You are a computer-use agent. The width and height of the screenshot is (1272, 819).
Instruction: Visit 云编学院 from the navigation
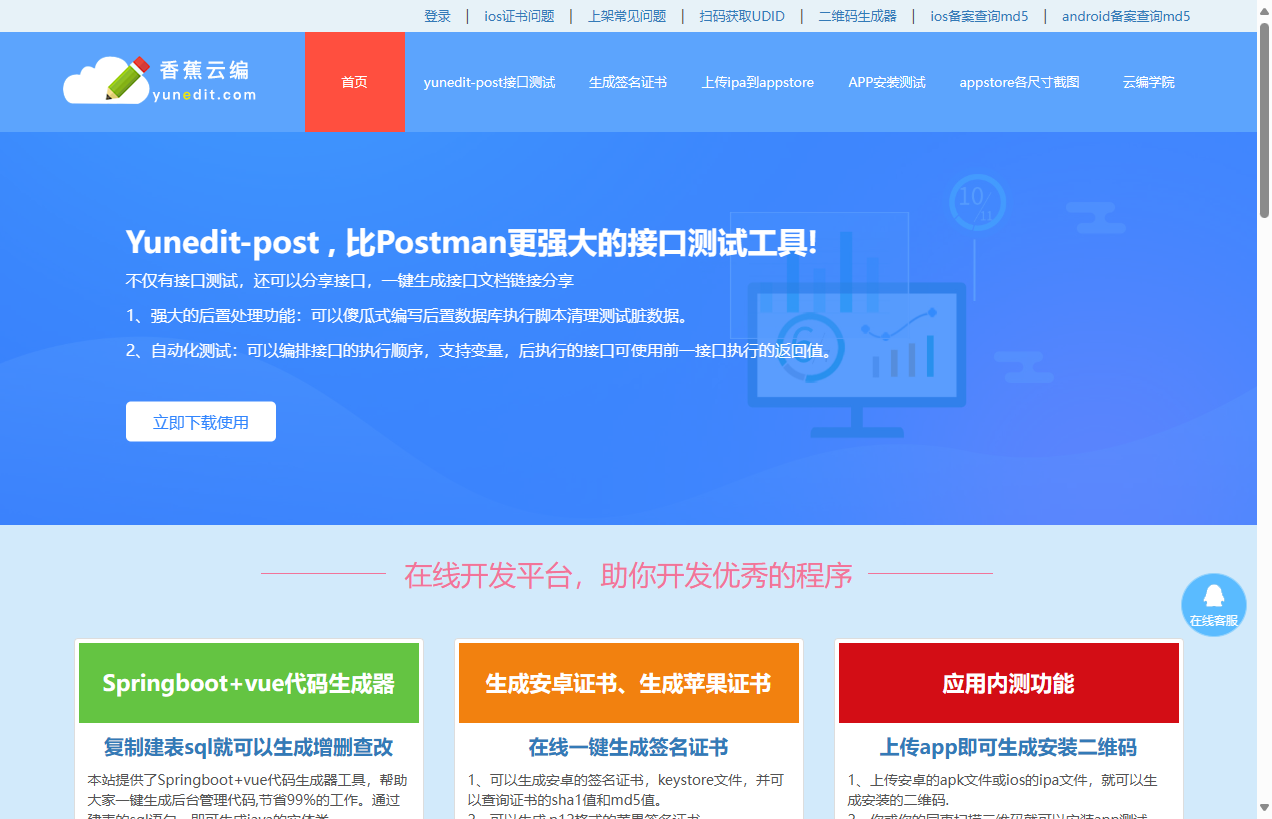click(1147, 82)
